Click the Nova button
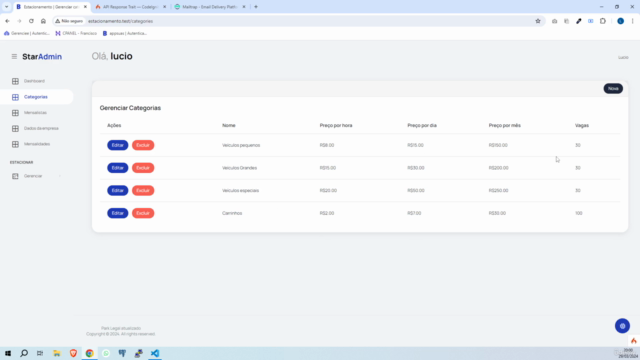The height and width of the screenshot is (360, 640). [613, 89]
